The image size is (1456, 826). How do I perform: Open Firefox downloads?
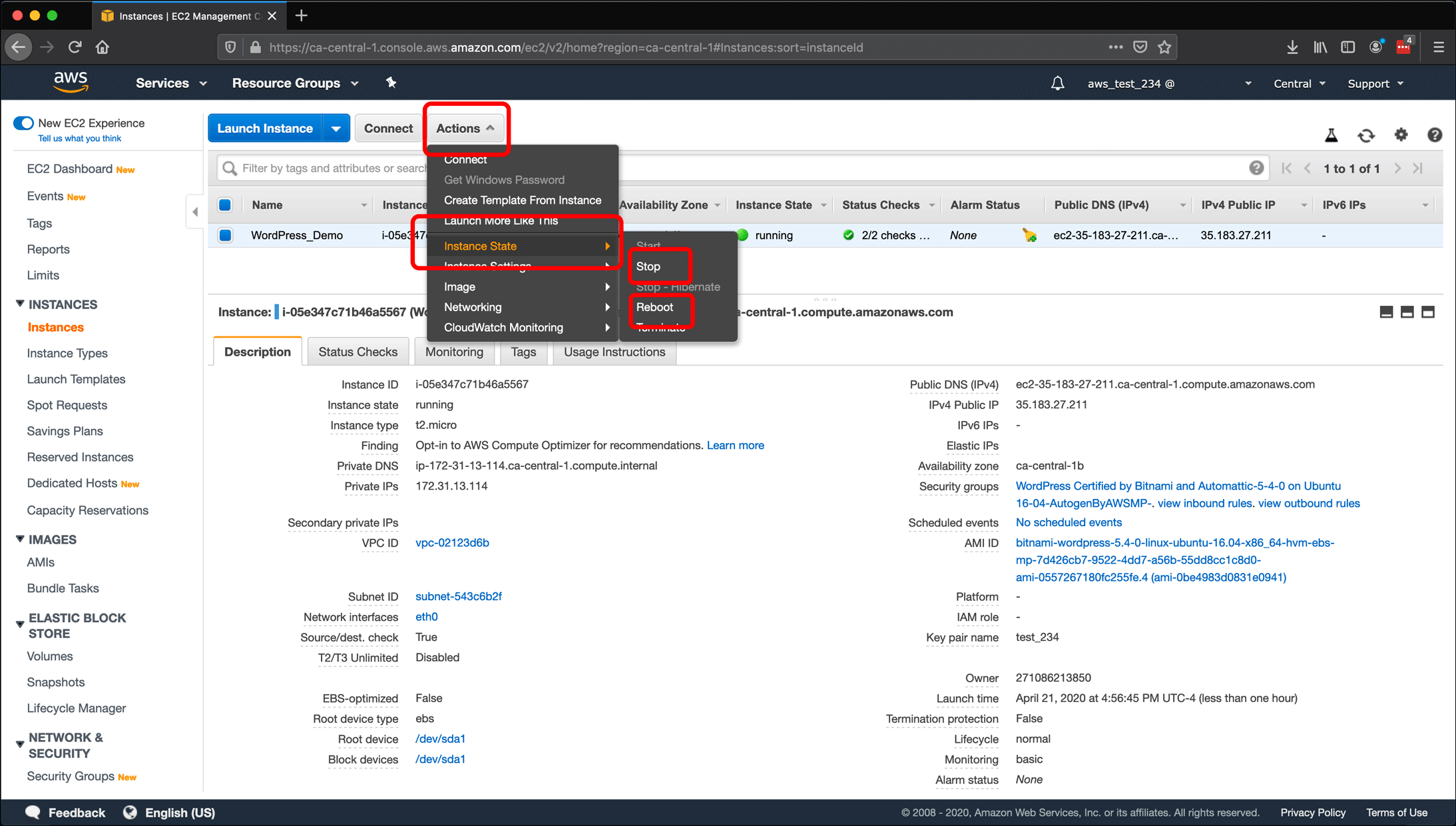pyautogui.click(x=1292, y=47)
